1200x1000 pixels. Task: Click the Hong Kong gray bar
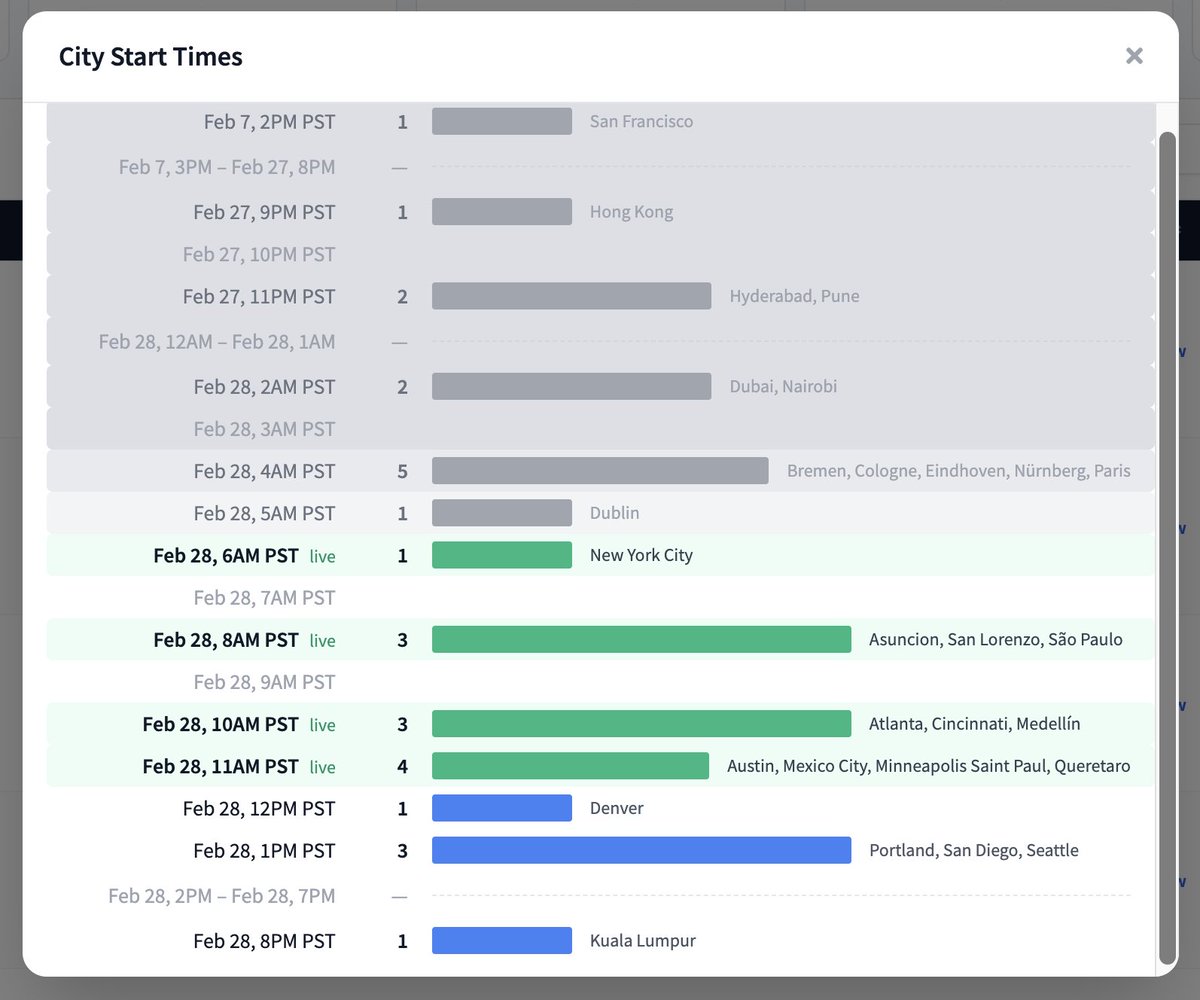[502, 211]
